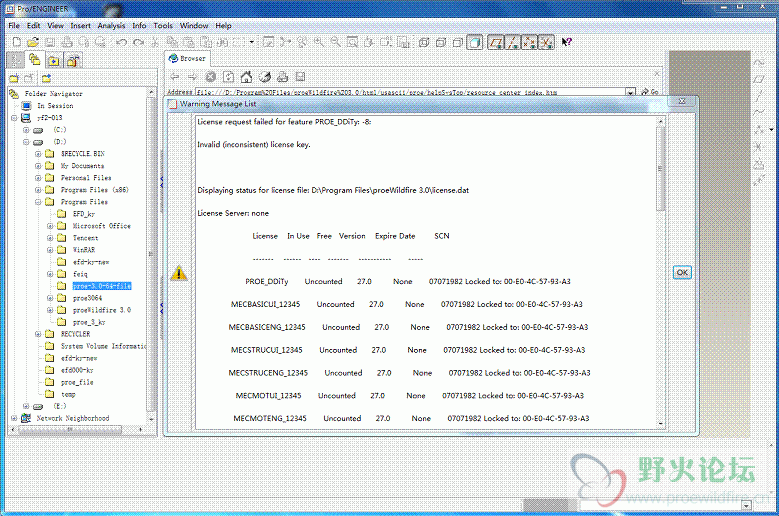Click the browser Refresh icon
Image resolution: width=779 pixels, height=516 pixels.
(229, 77)
